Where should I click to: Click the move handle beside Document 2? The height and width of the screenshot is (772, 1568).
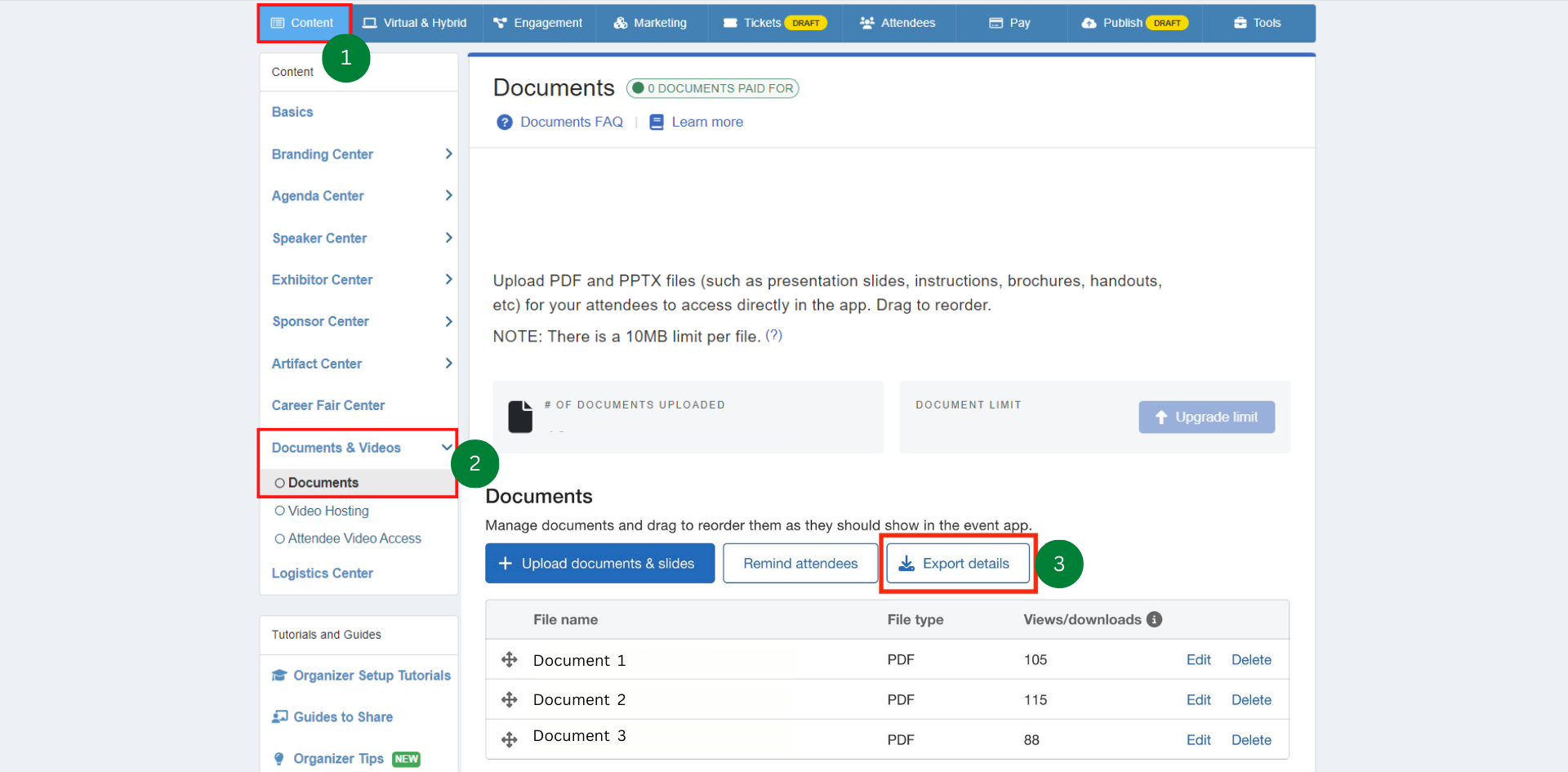[x=510, y=699]
